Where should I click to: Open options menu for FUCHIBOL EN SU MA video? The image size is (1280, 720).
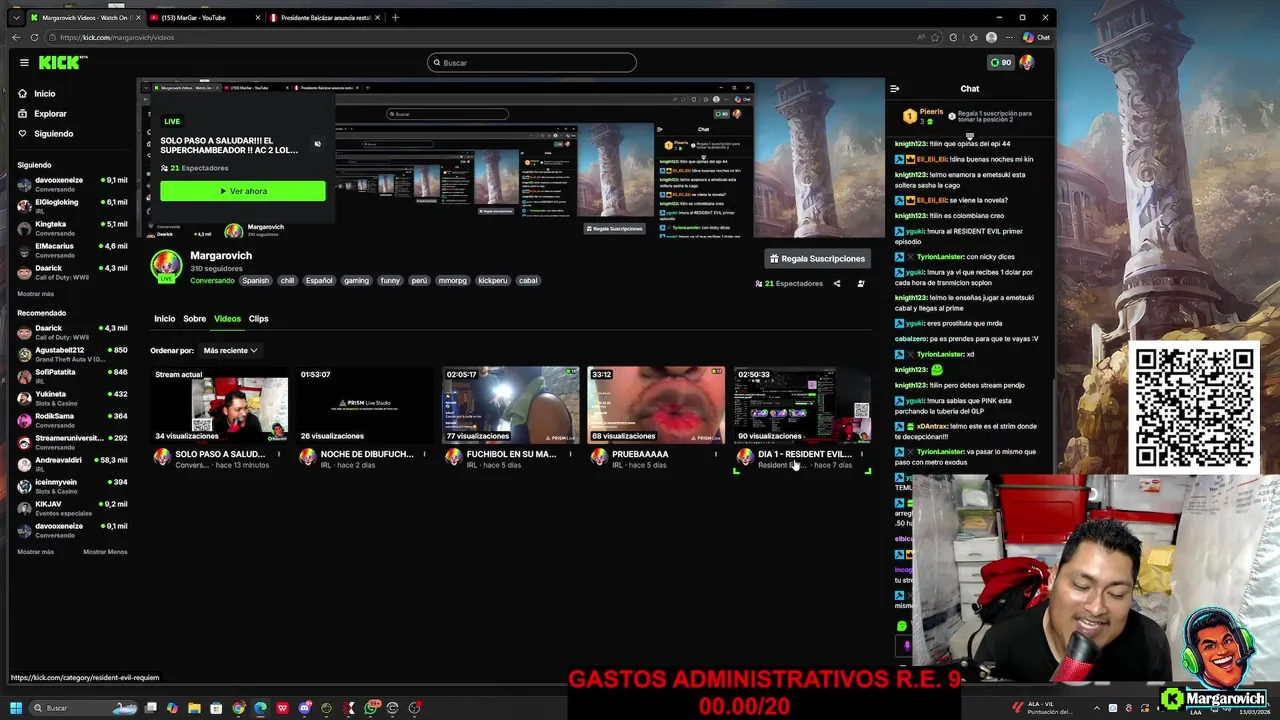pyautogui.click(x=570, y=455)
